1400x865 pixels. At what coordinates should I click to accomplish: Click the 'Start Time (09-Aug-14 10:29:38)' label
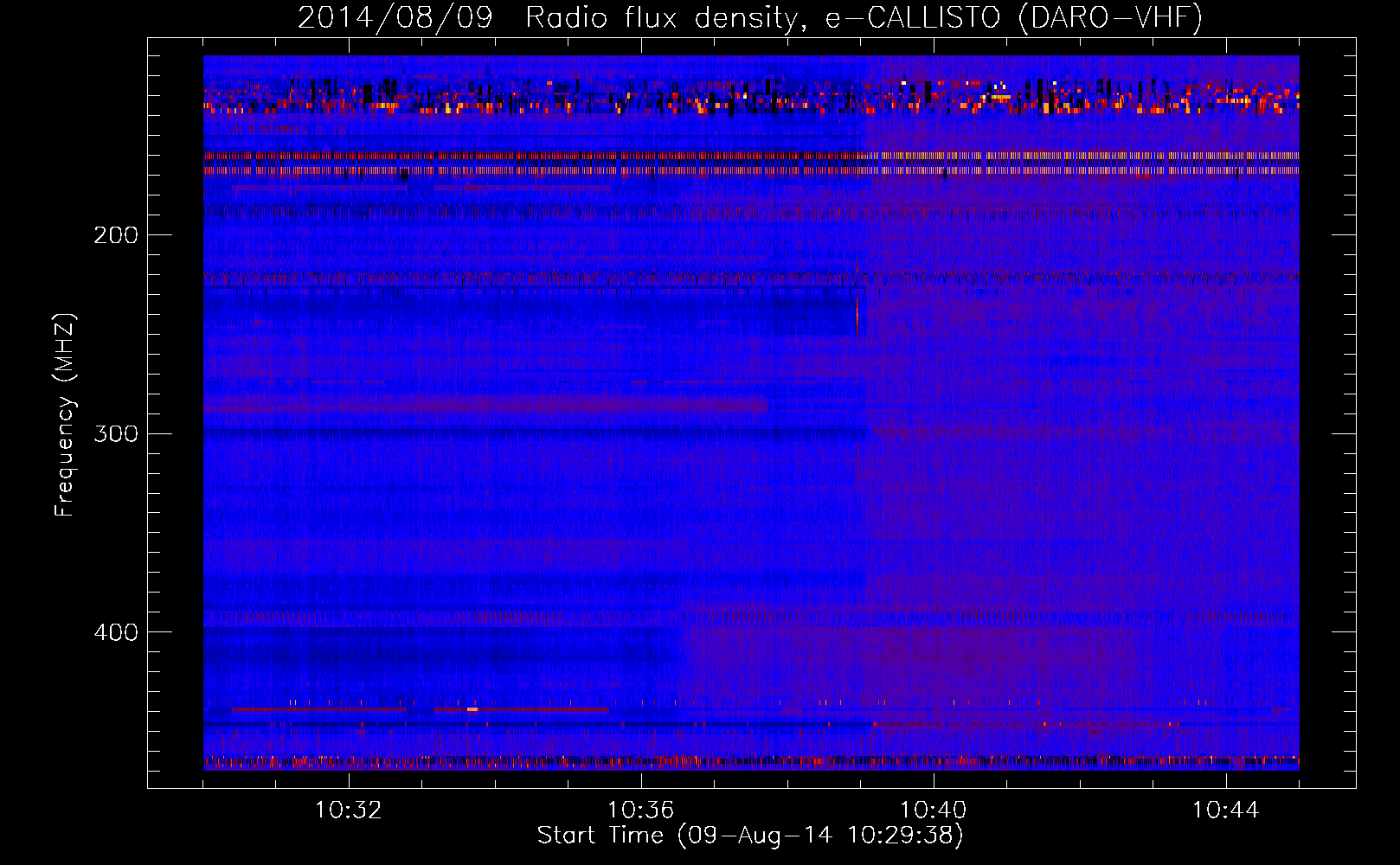[x=750, y=836]
